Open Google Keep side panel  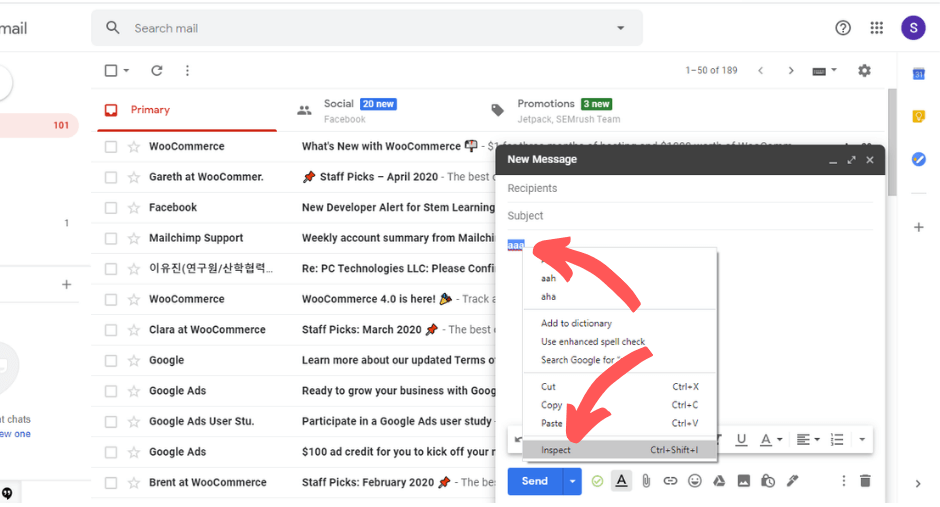(918, 116)
